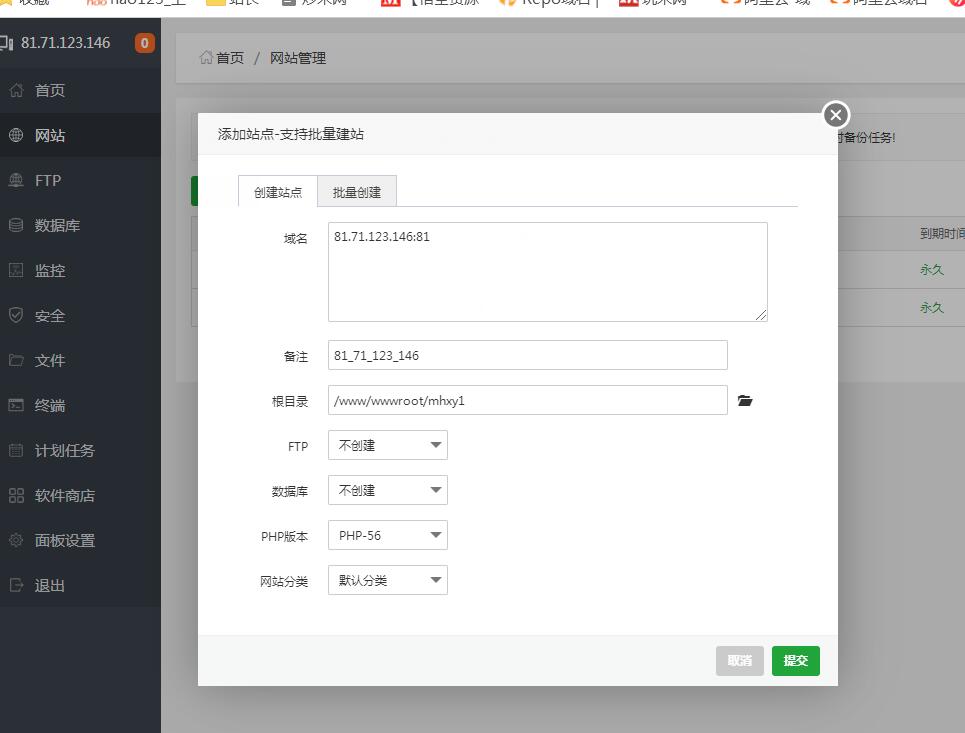Screen dimensions: 965x733
Task: Click the folder icon beside root directory field
Action: 744,401
